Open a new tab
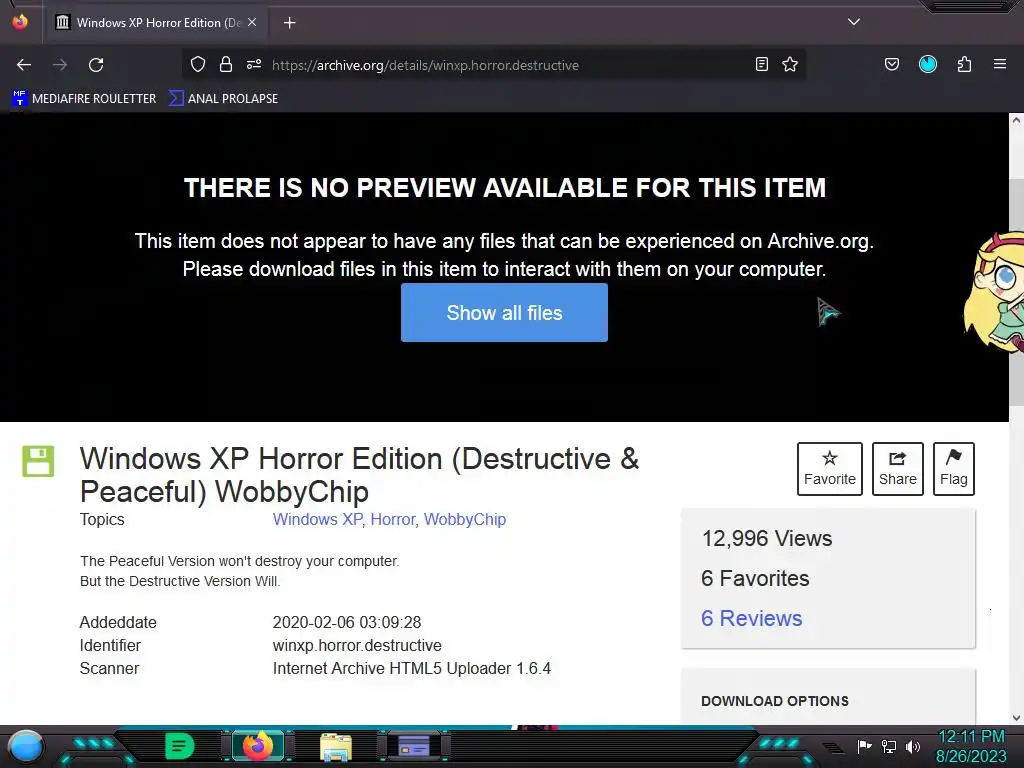 point(289,23)
